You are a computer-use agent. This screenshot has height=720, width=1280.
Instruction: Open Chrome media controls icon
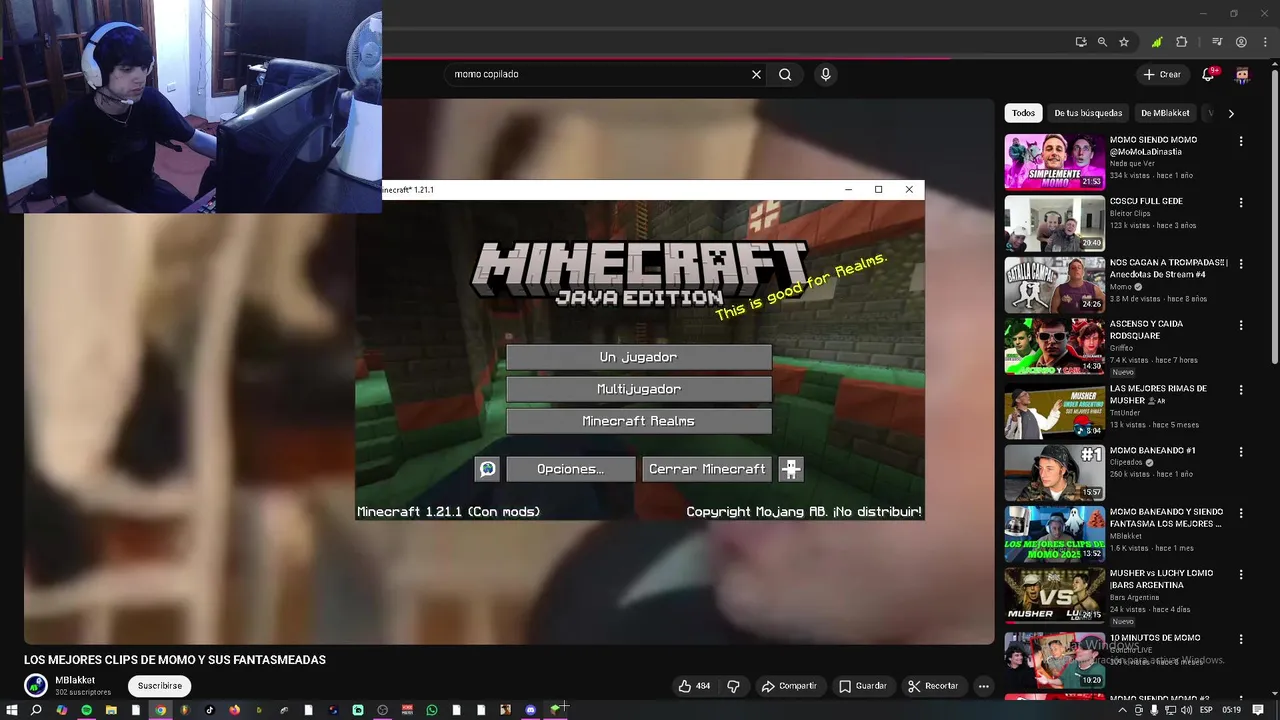pos(1217,42)
